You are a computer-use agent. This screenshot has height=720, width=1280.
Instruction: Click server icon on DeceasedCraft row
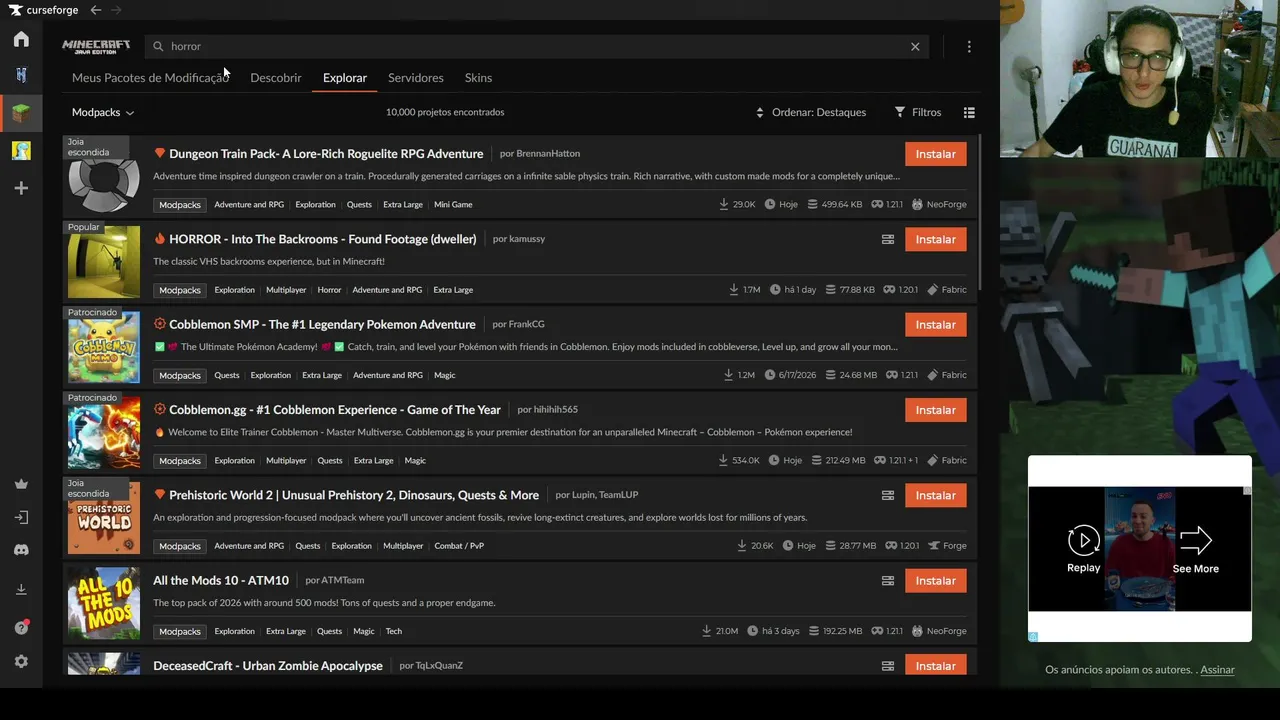(x=887, y=666)
